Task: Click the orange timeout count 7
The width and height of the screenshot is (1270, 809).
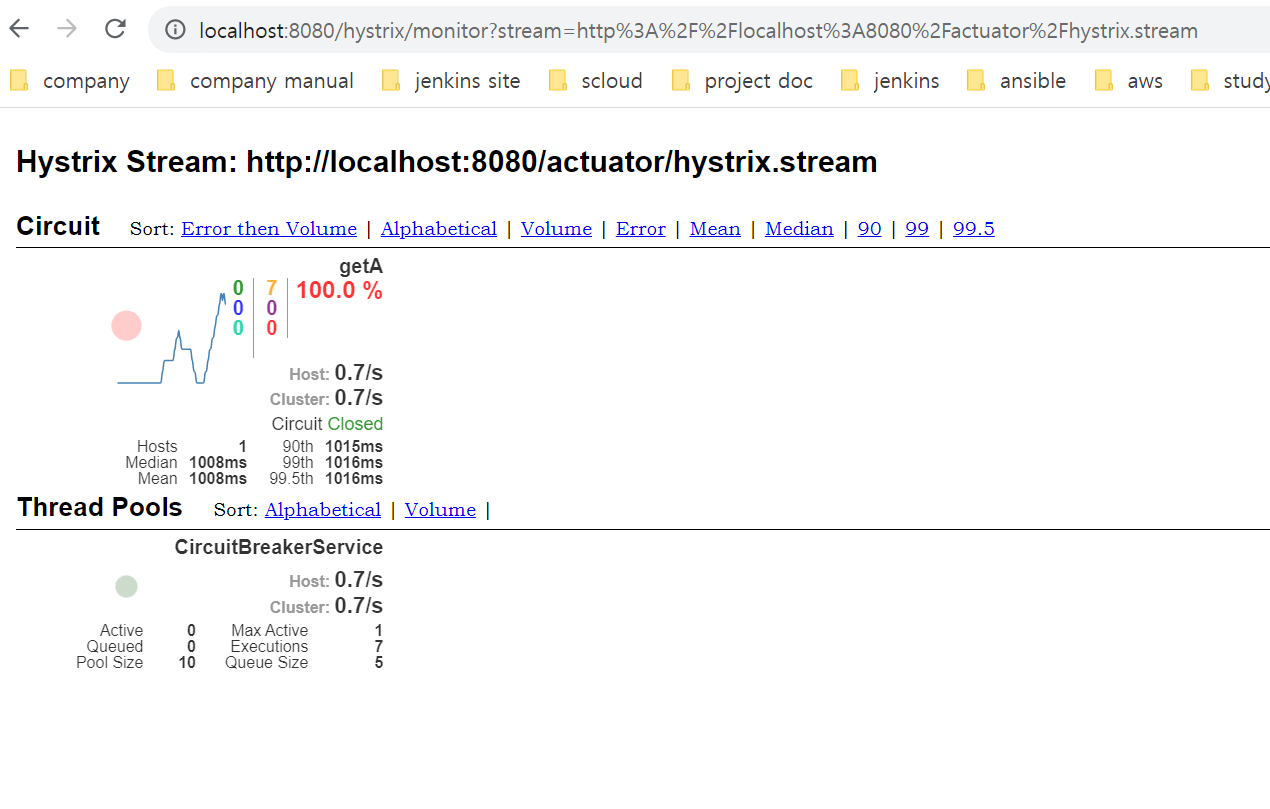Action: 271,289
